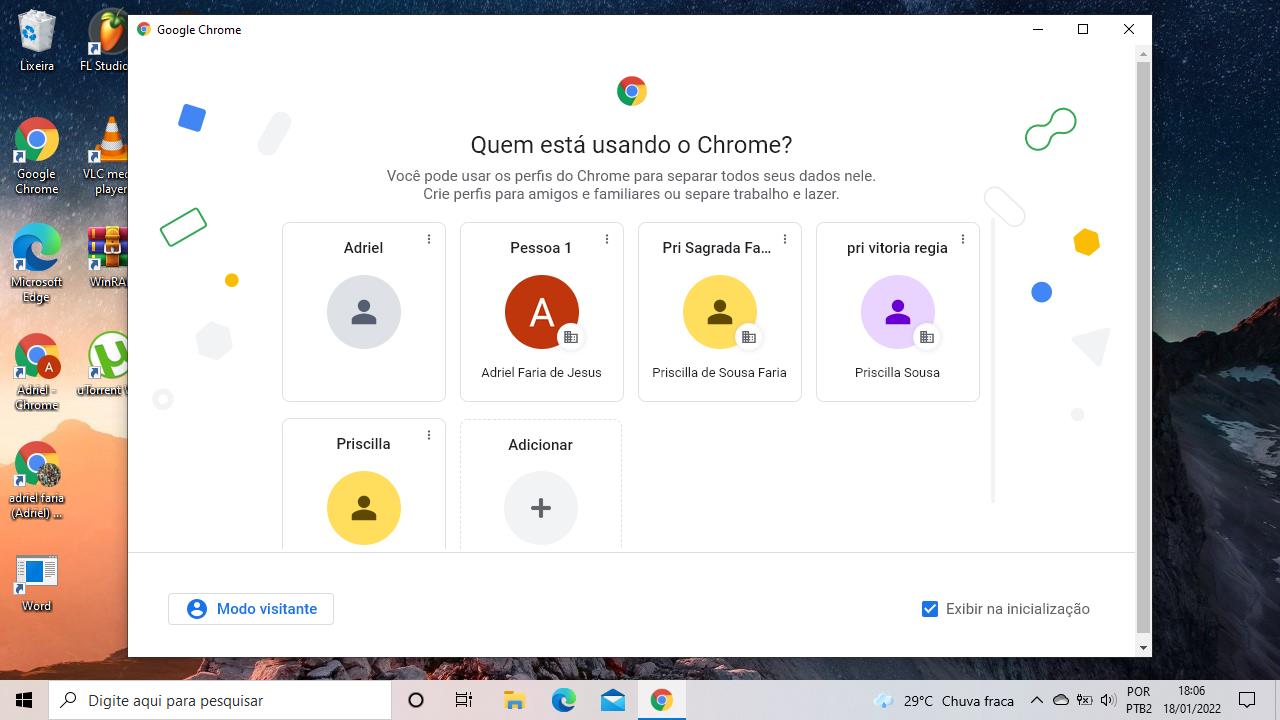Show more actions for Priscilla profile
The image size is (1280, 720).
coord(429,435)
